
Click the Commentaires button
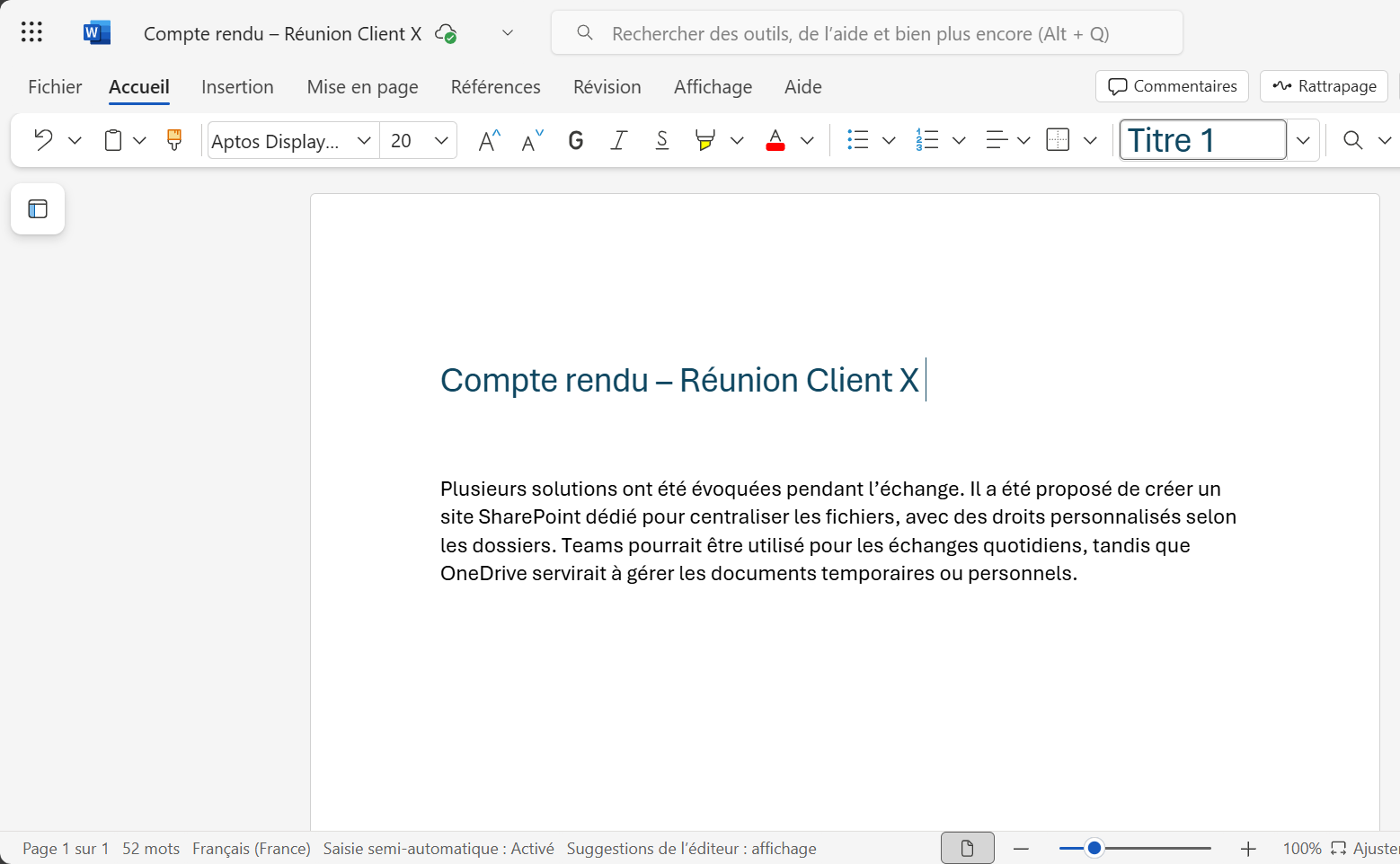click(1172, 86)
